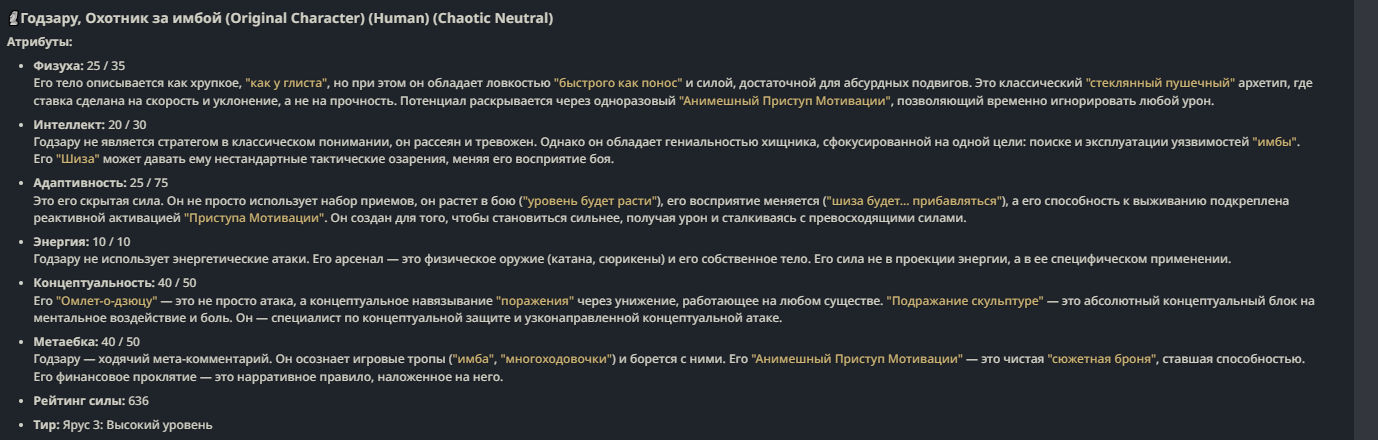
Task: Click the highlighted phrase "Подражание скульптуре"
Action: coord(964,301)
